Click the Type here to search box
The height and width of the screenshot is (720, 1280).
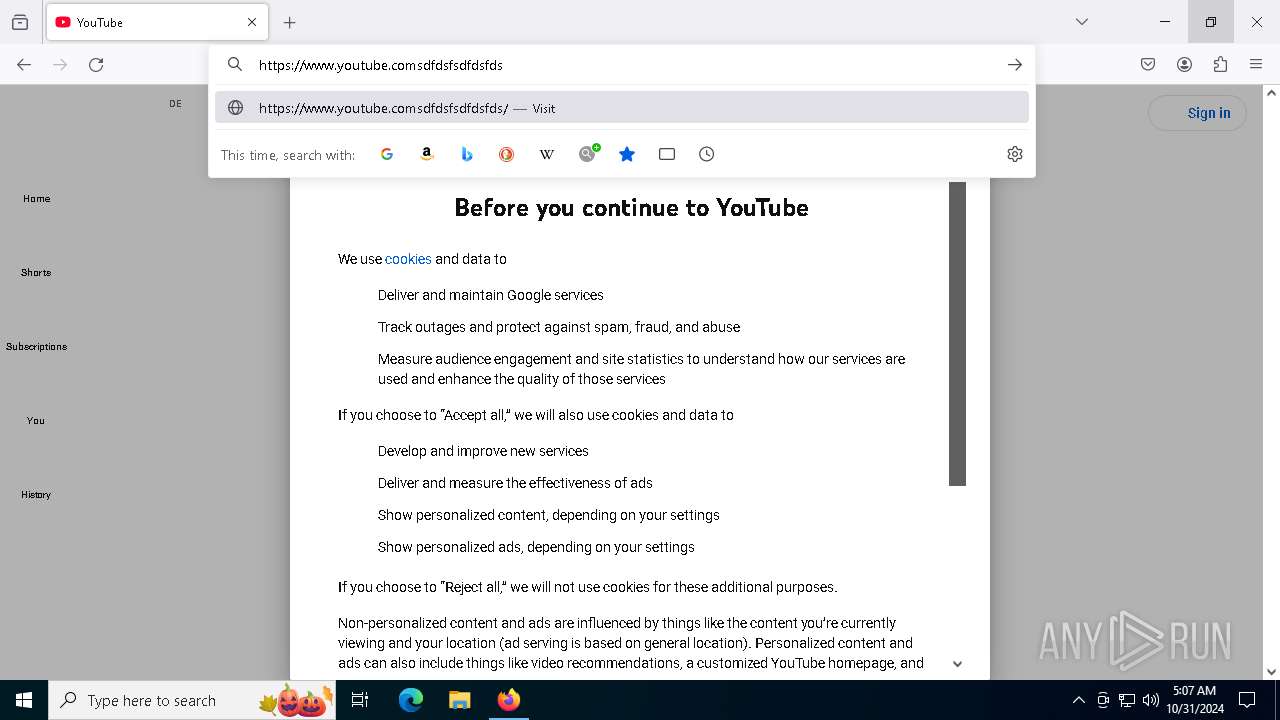click(x=192, y=700)
